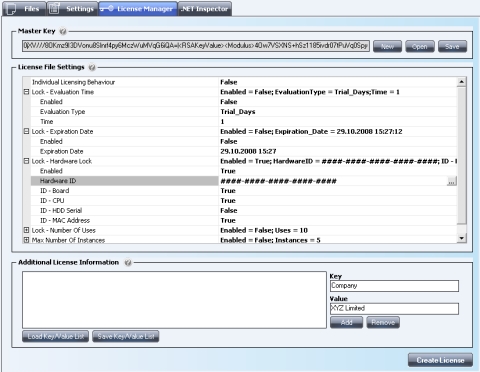Click the key icon on License Manager tab
Viewport: 480px width, 372px height.
107,9
